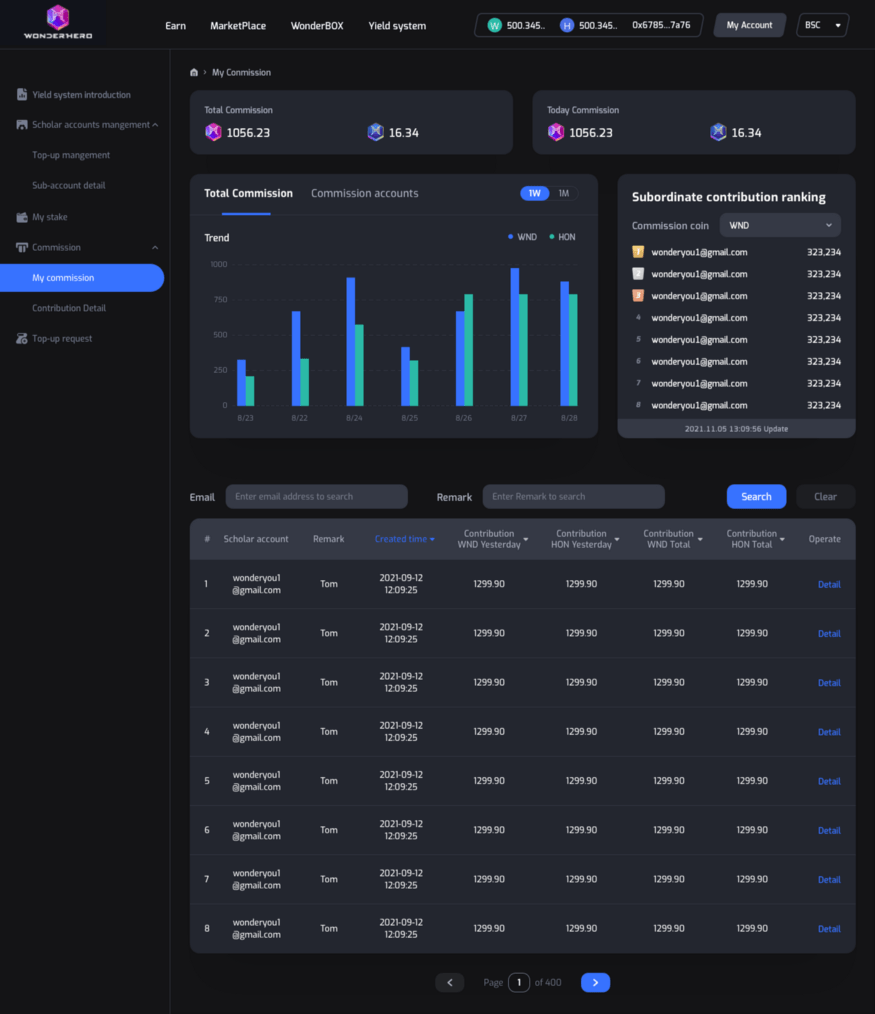Image resolution: width=875 pixels, height=1014 pixels.
Task: Click the Scholar accounts management icon
Action: click(x=22, y=125)
